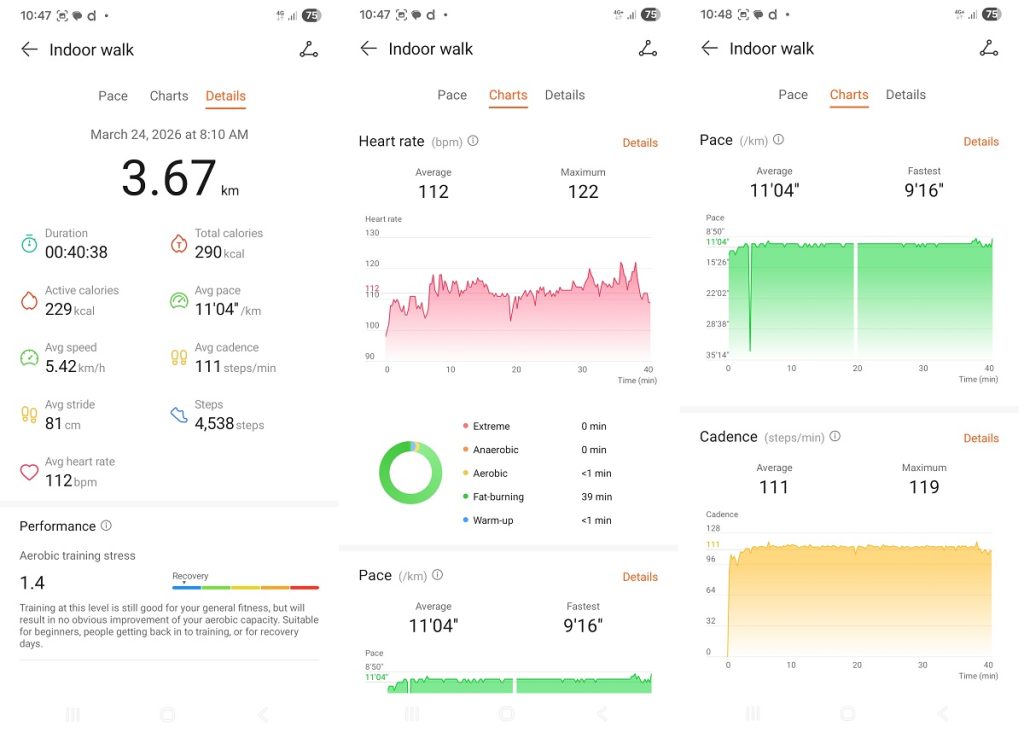
Task: Tap the yellow cadence graph
Action: [x=860, y=600]
